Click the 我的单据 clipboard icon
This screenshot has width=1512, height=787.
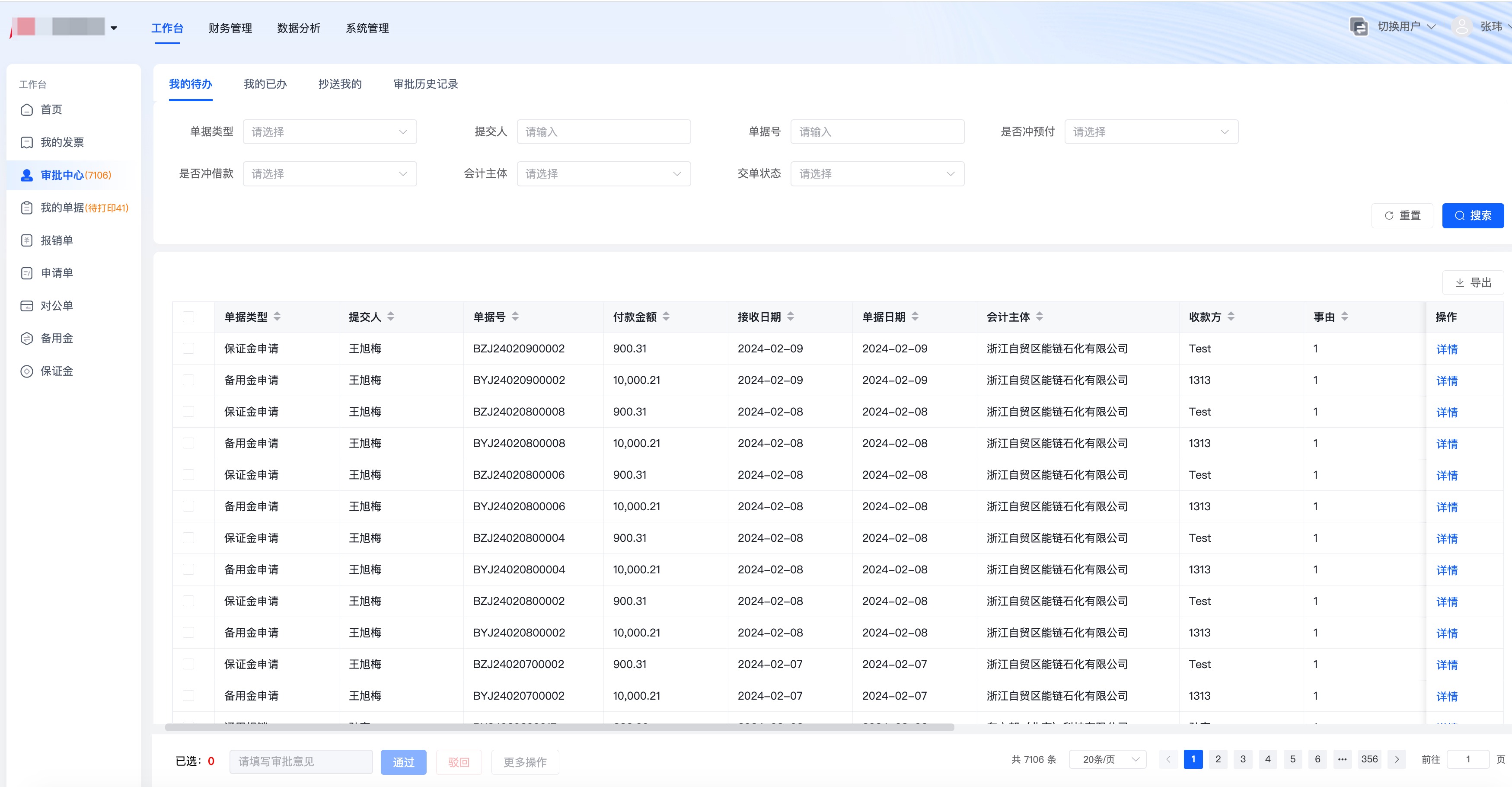pyautogui.click(x=26, y=208)
